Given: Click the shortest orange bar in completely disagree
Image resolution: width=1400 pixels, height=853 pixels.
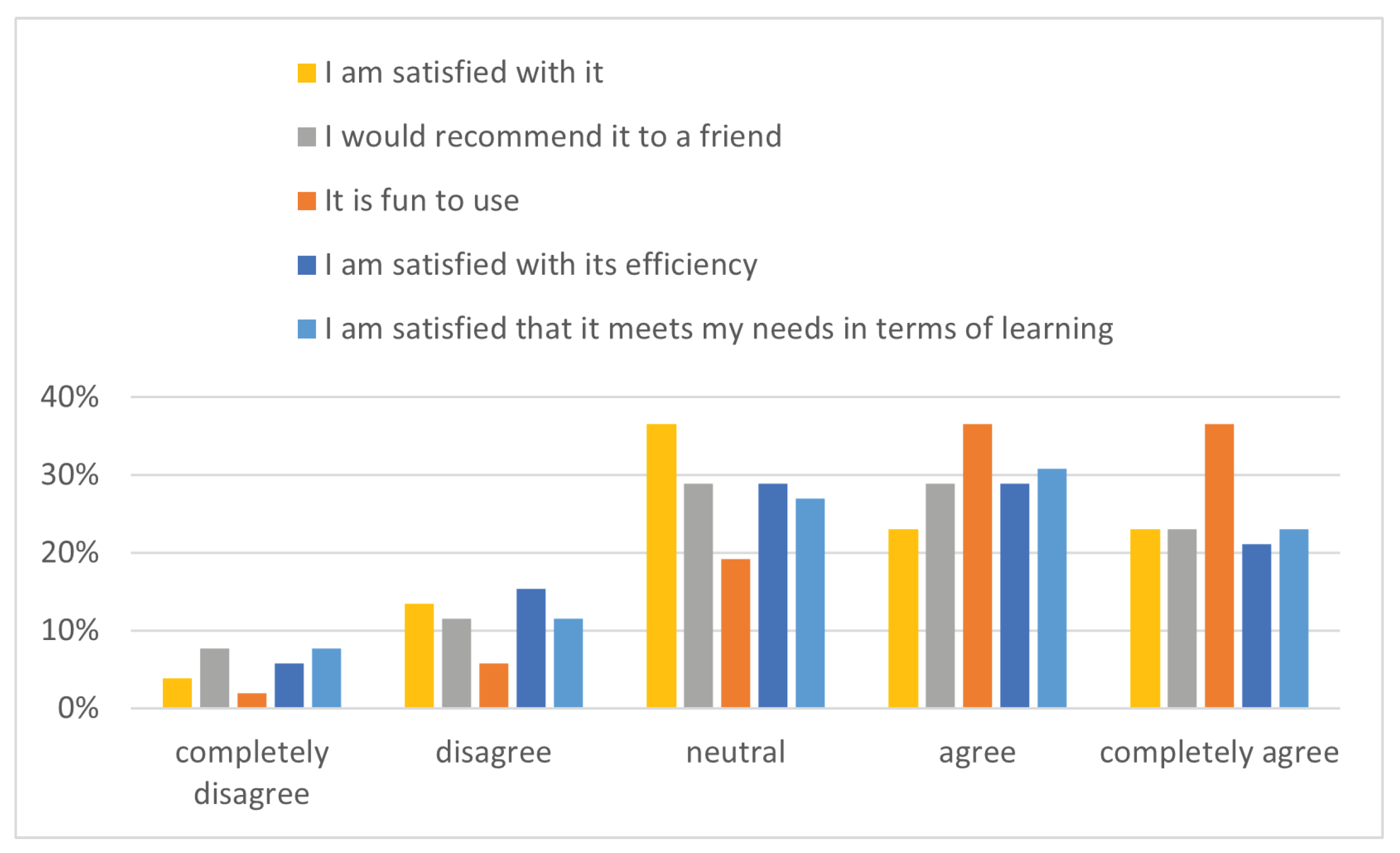Looking at the screenshot, I should (x=251, y=700).
